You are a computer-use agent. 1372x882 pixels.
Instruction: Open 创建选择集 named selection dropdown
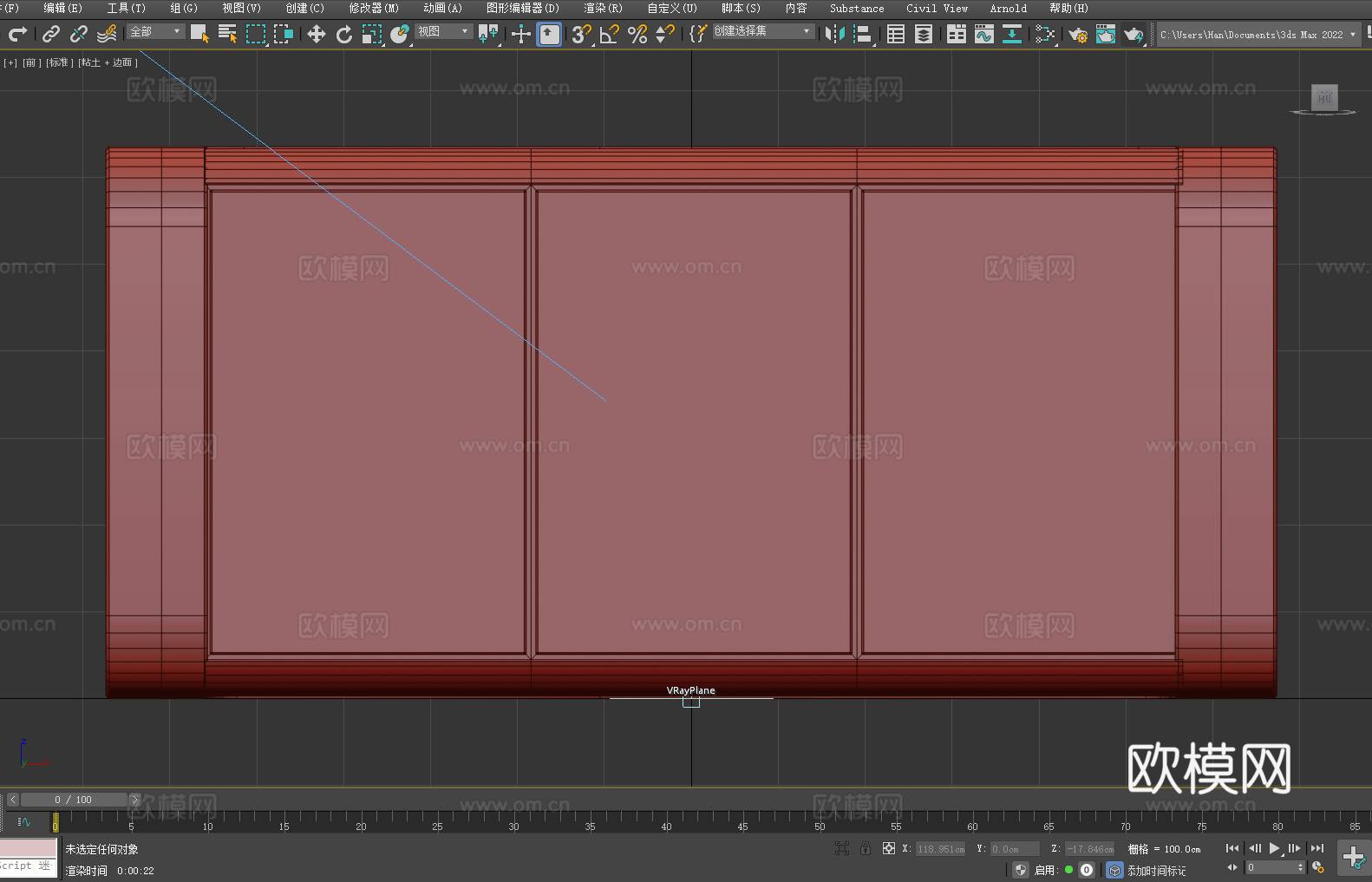point(763,31)
